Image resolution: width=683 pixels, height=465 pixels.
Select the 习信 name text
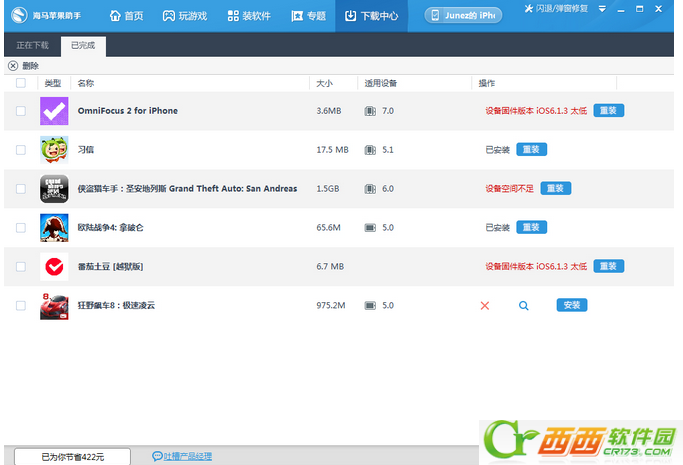point(86,150)
